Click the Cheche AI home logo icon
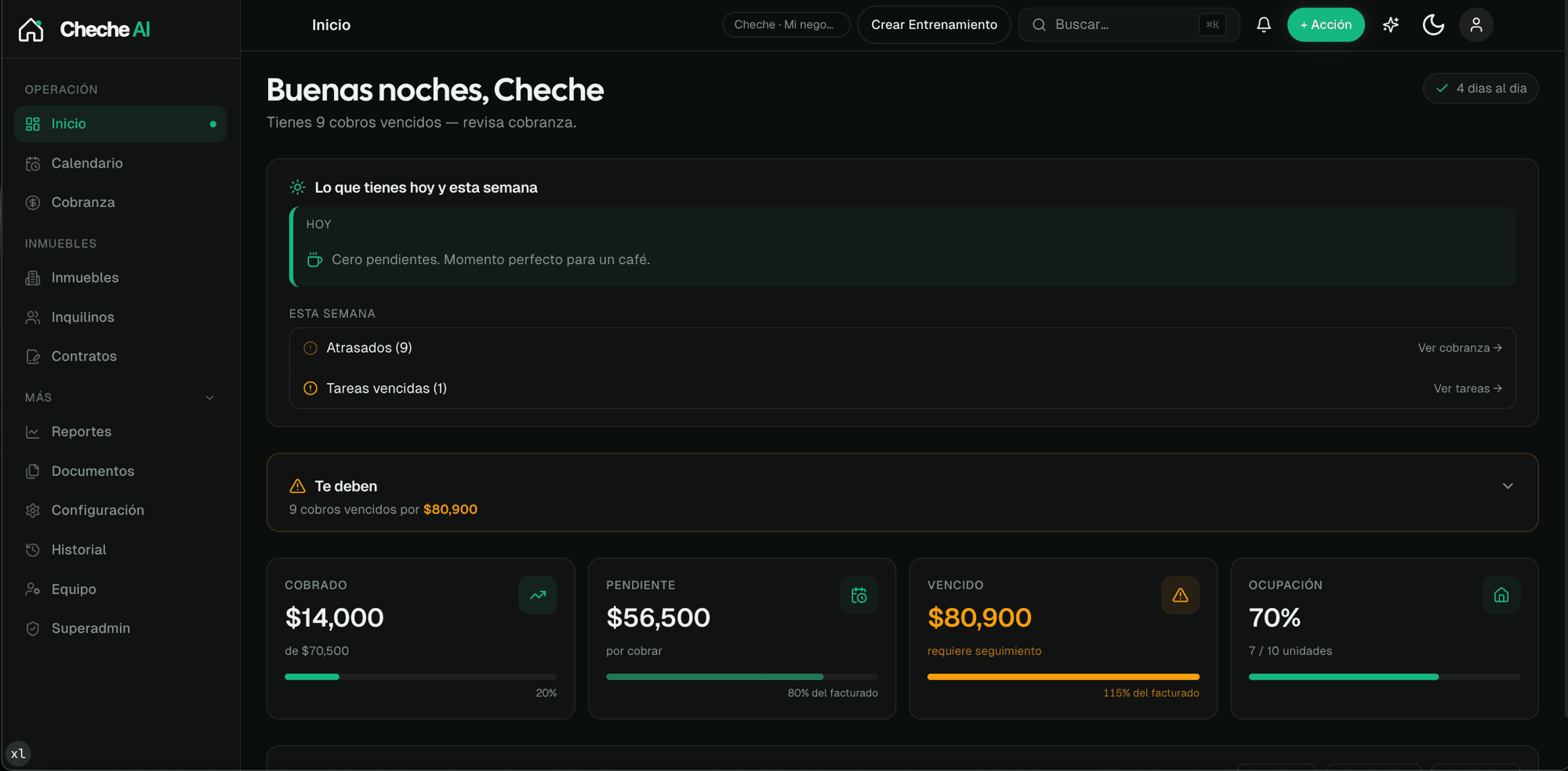Viewport: 1568px width, 771px height. tap(31, 30)
